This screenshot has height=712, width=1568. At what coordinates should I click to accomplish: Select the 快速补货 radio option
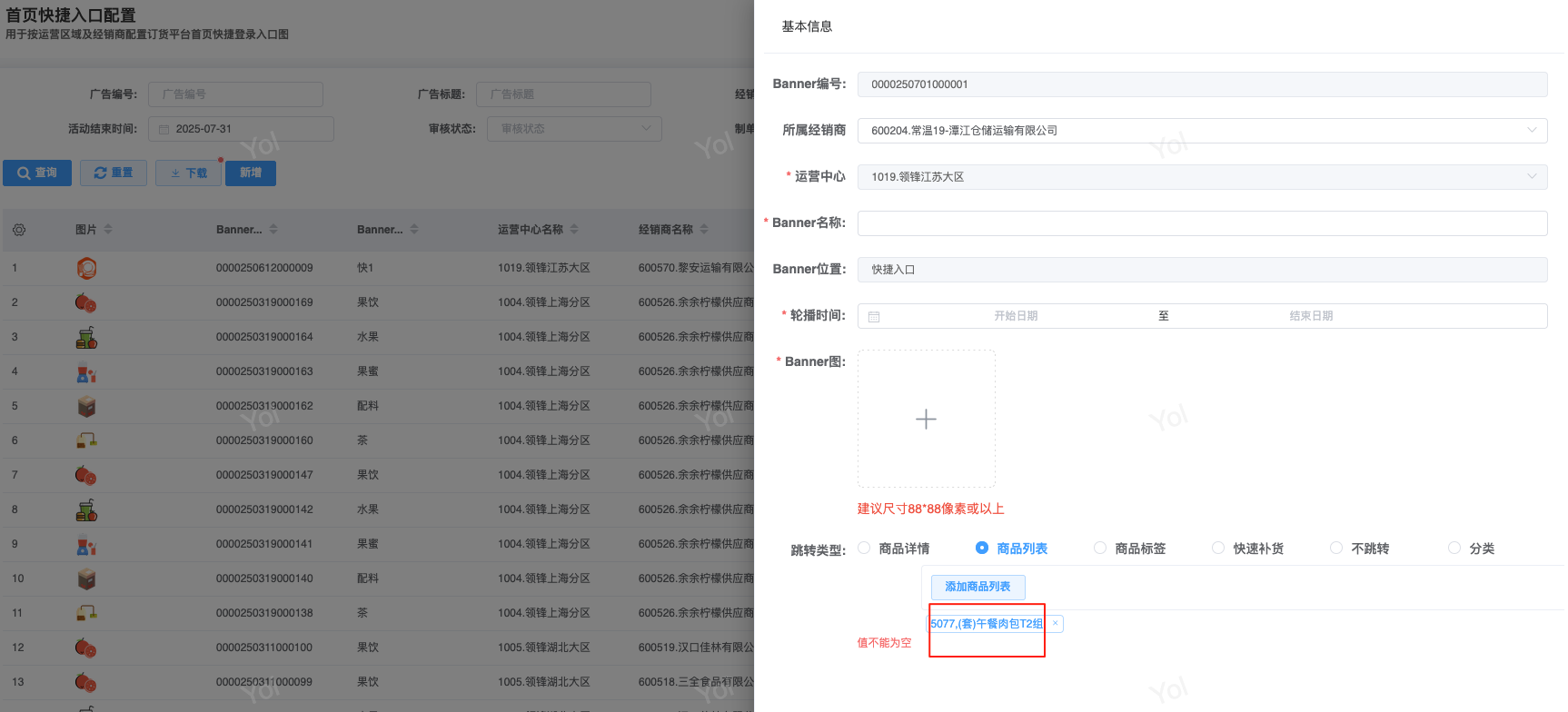[x=1218, y=548]
